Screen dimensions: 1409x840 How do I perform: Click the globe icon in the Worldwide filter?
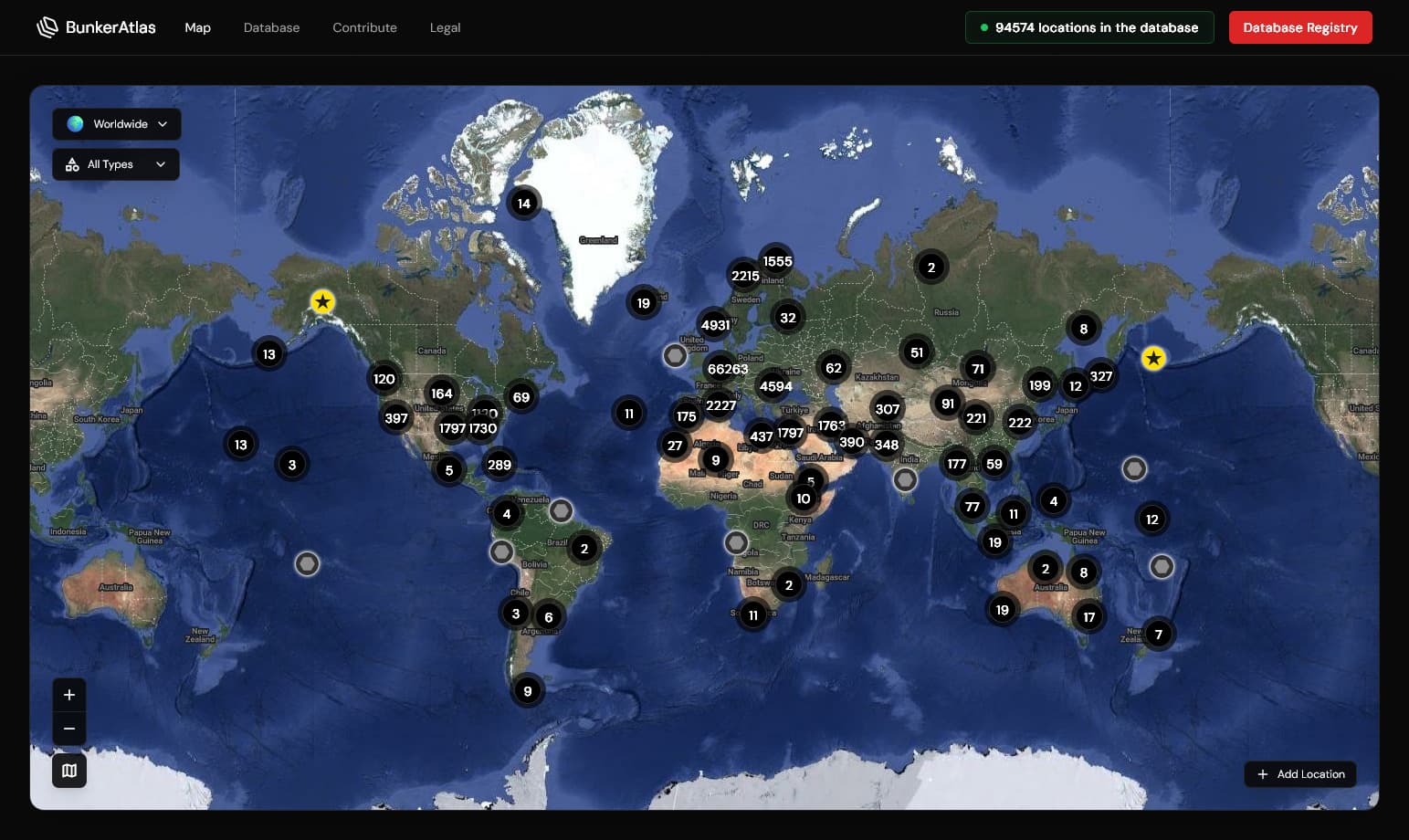[76, 124]
